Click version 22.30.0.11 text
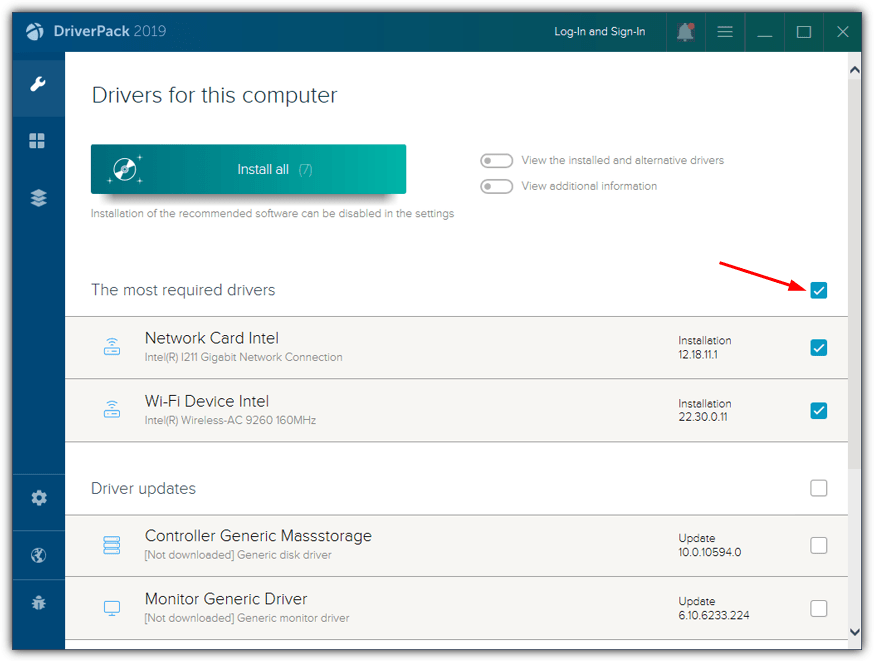 (703, 417)
